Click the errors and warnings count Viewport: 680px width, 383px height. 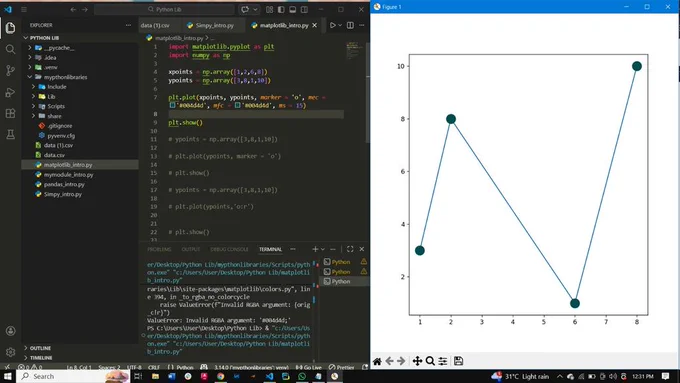[30, 367]
